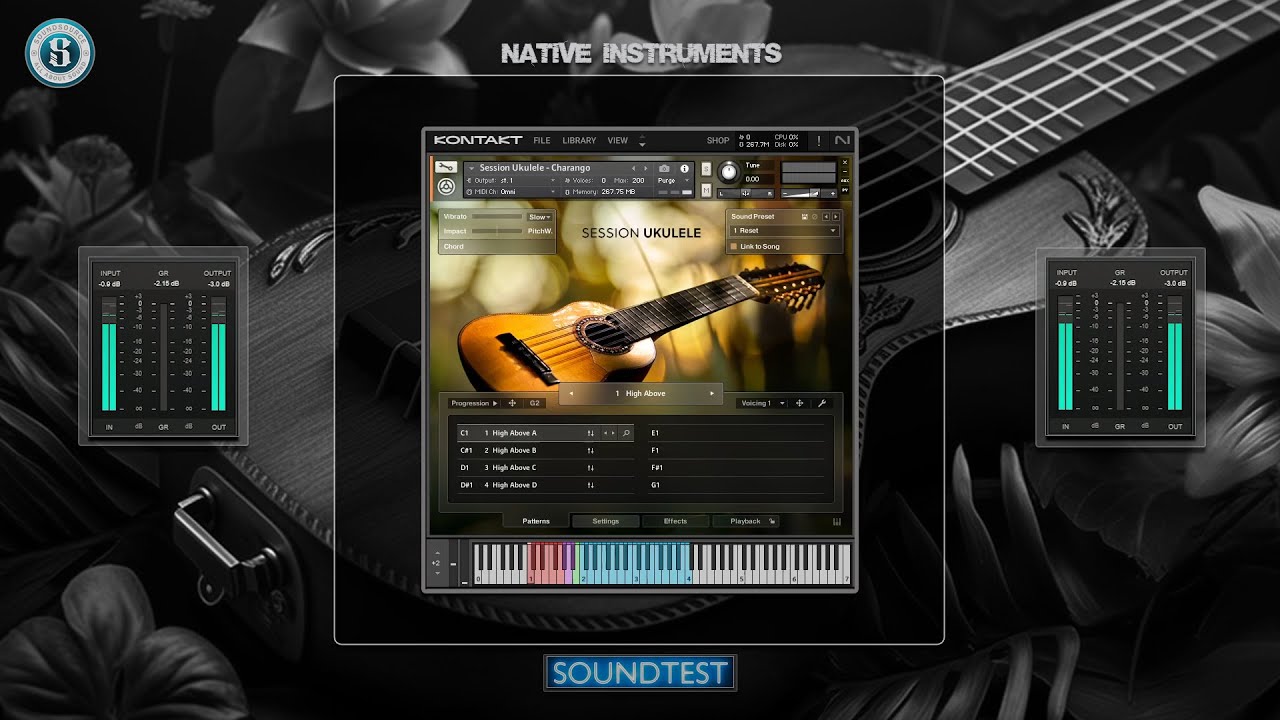Click the move icon beside Voicing 1

point(799,403)
